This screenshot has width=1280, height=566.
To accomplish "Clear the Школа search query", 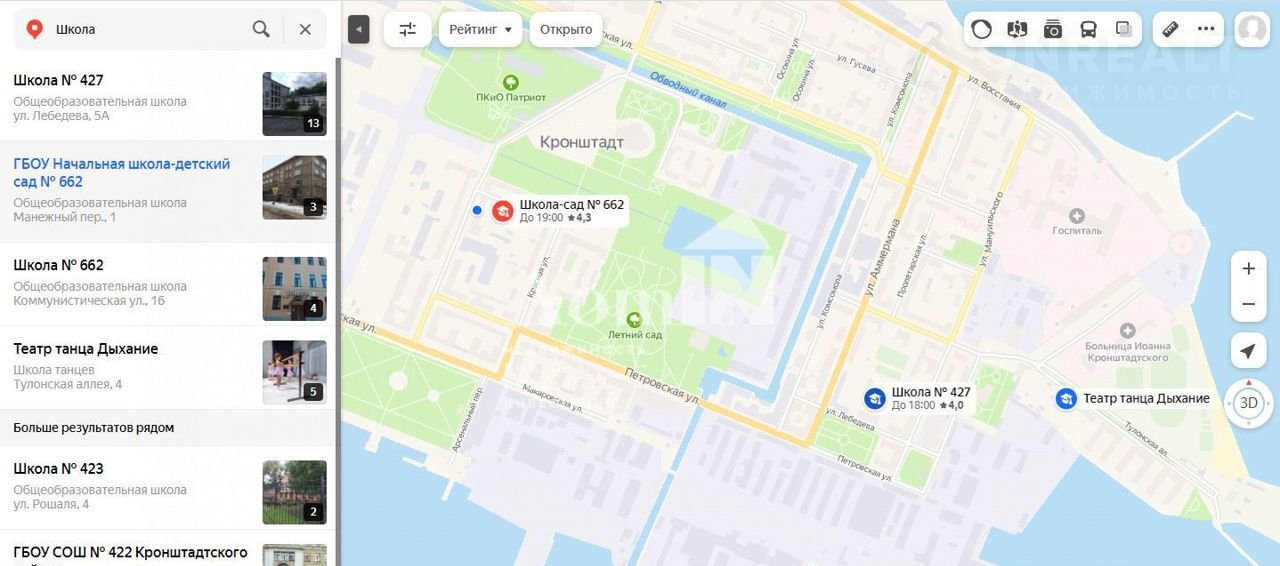I will (x=305, y=29).
